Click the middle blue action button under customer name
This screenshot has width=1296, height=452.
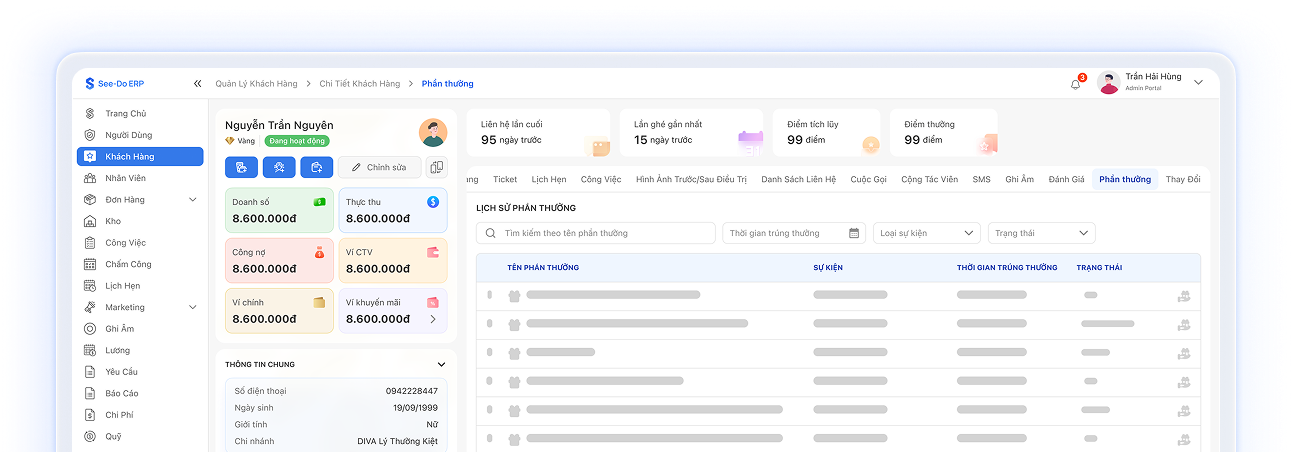pos(279,167)
